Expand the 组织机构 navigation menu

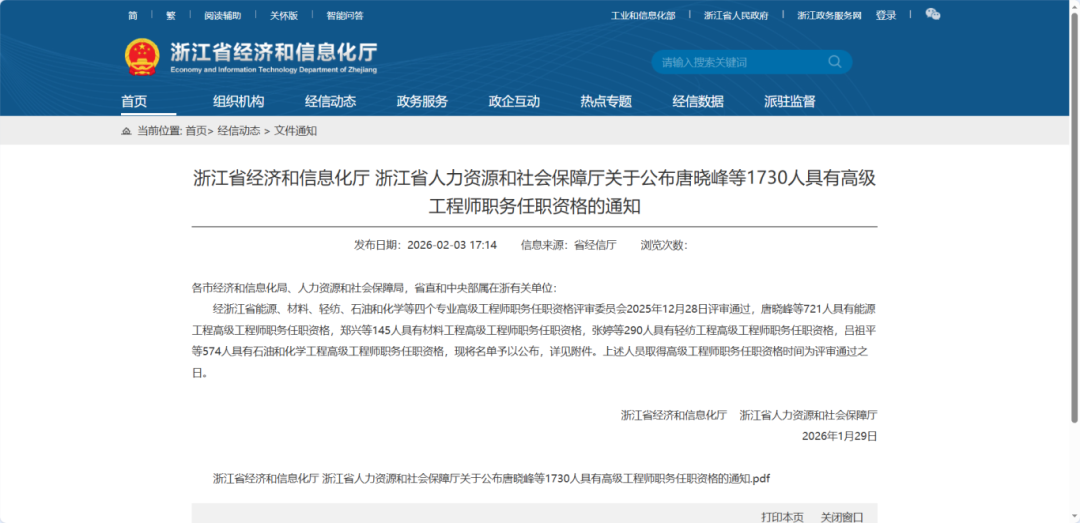238,101
